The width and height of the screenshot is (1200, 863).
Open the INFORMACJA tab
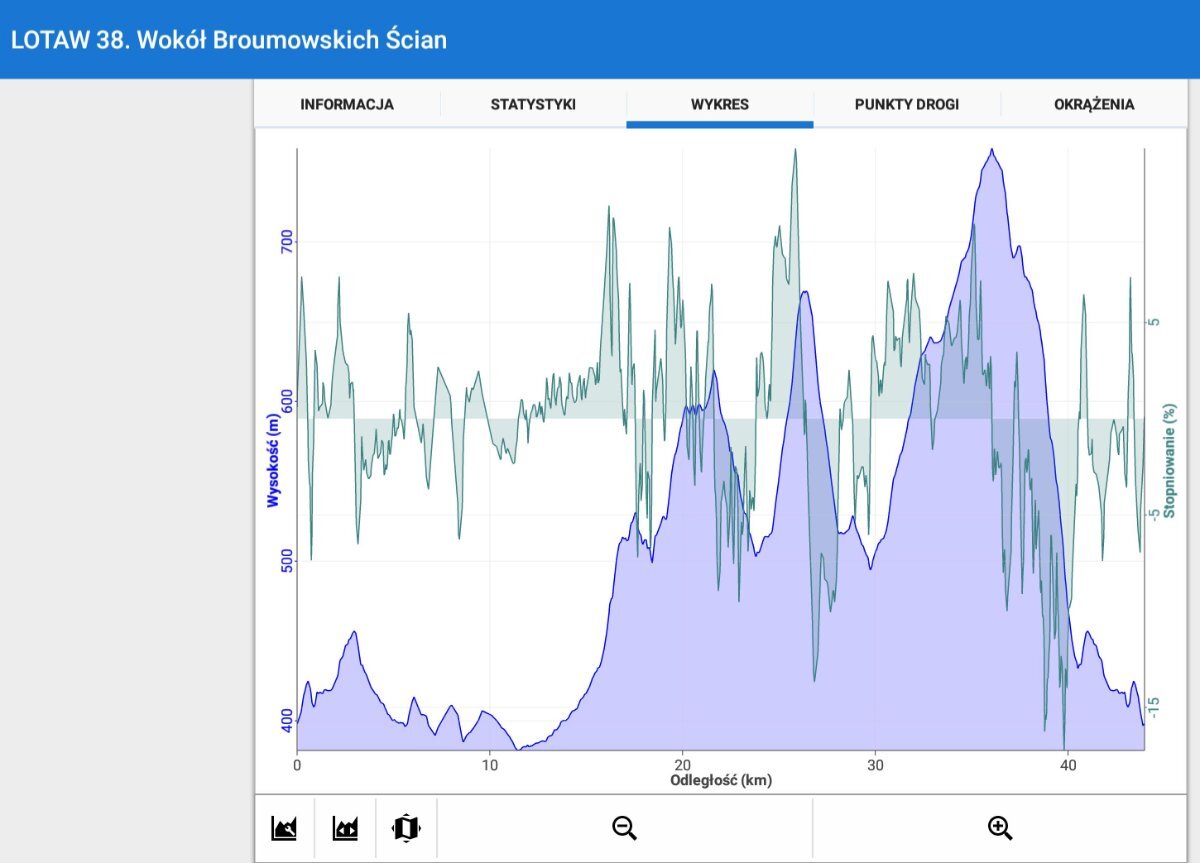(347, 104)
